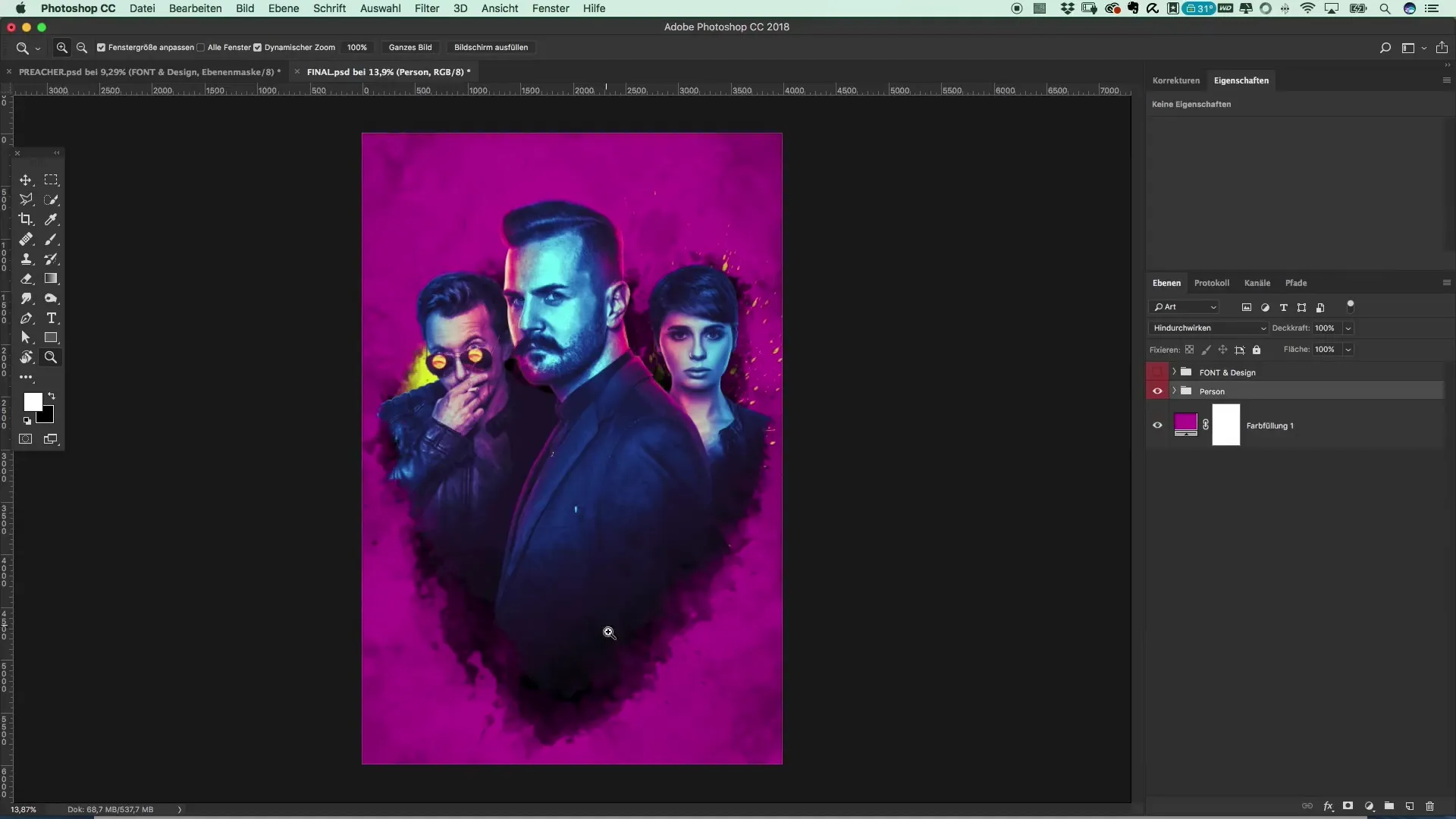The height and width of the screenshot is (819, 1456).
Task: Hide the Farbfüllung 1 layer
Action: pos(1157,425)
